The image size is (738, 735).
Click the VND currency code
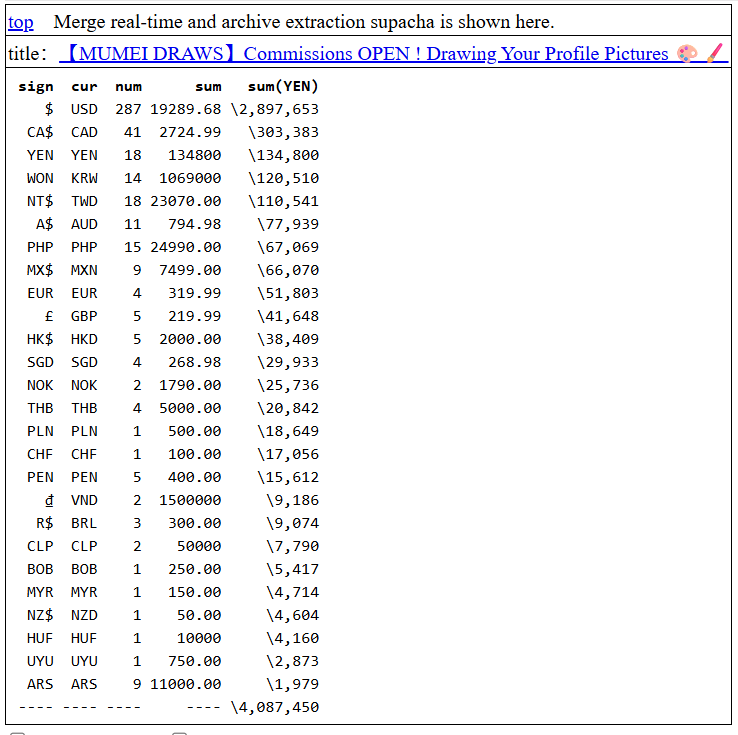pyautogui.click(x=84, y=500)
